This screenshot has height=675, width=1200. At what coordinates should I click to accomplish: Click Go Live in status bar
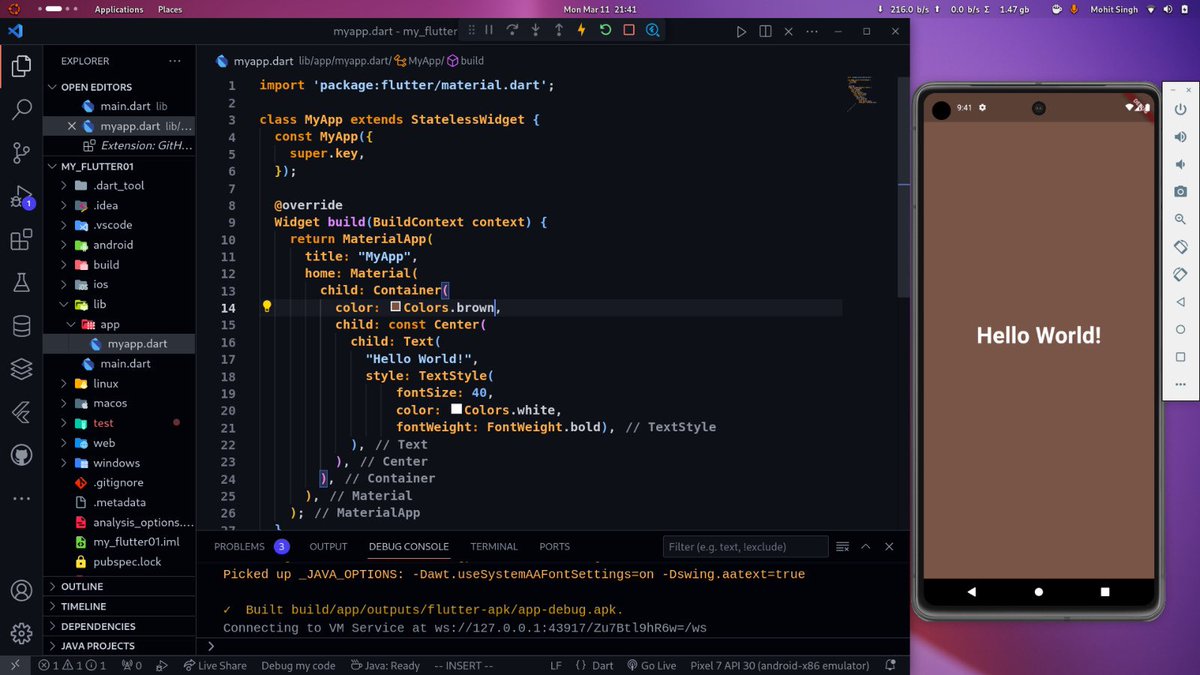point(650,665)
